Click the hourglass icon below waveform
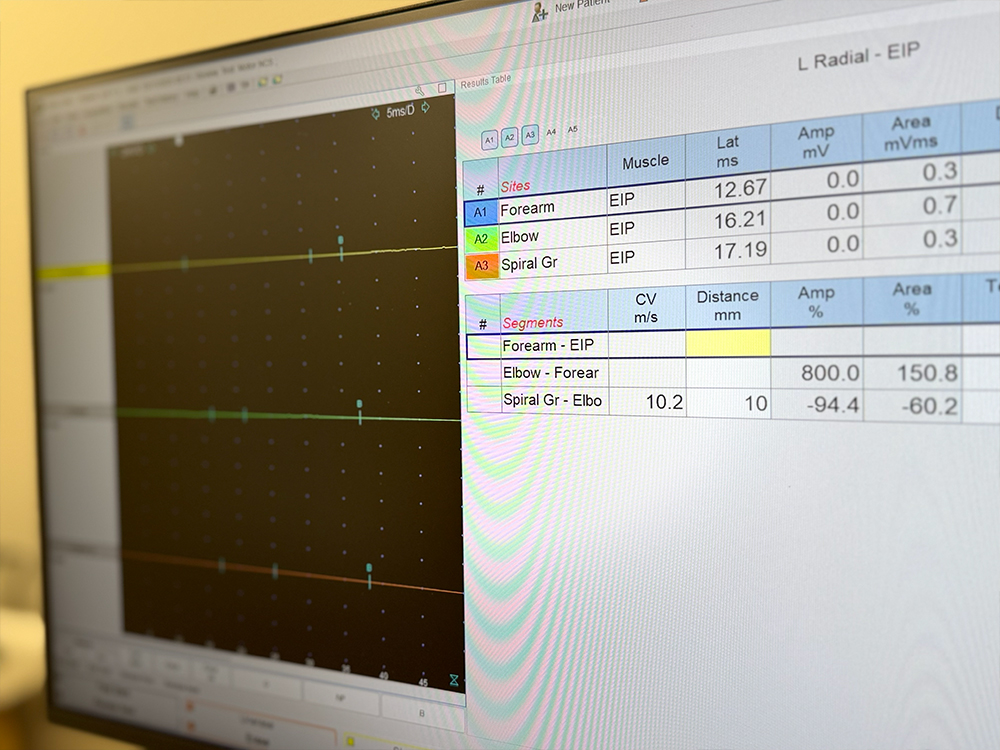 (453, 680)
